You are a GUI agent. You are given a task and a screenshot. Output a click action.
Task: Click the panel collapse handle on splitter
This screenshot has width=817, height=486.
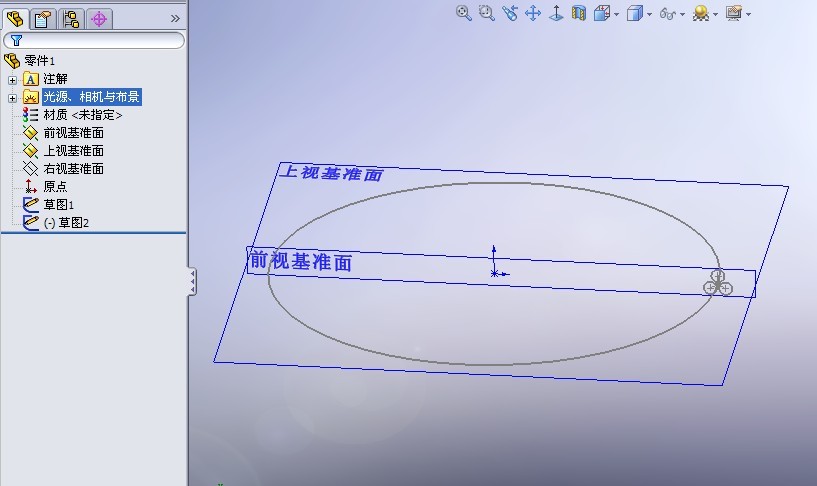click(x=192, y=282)
